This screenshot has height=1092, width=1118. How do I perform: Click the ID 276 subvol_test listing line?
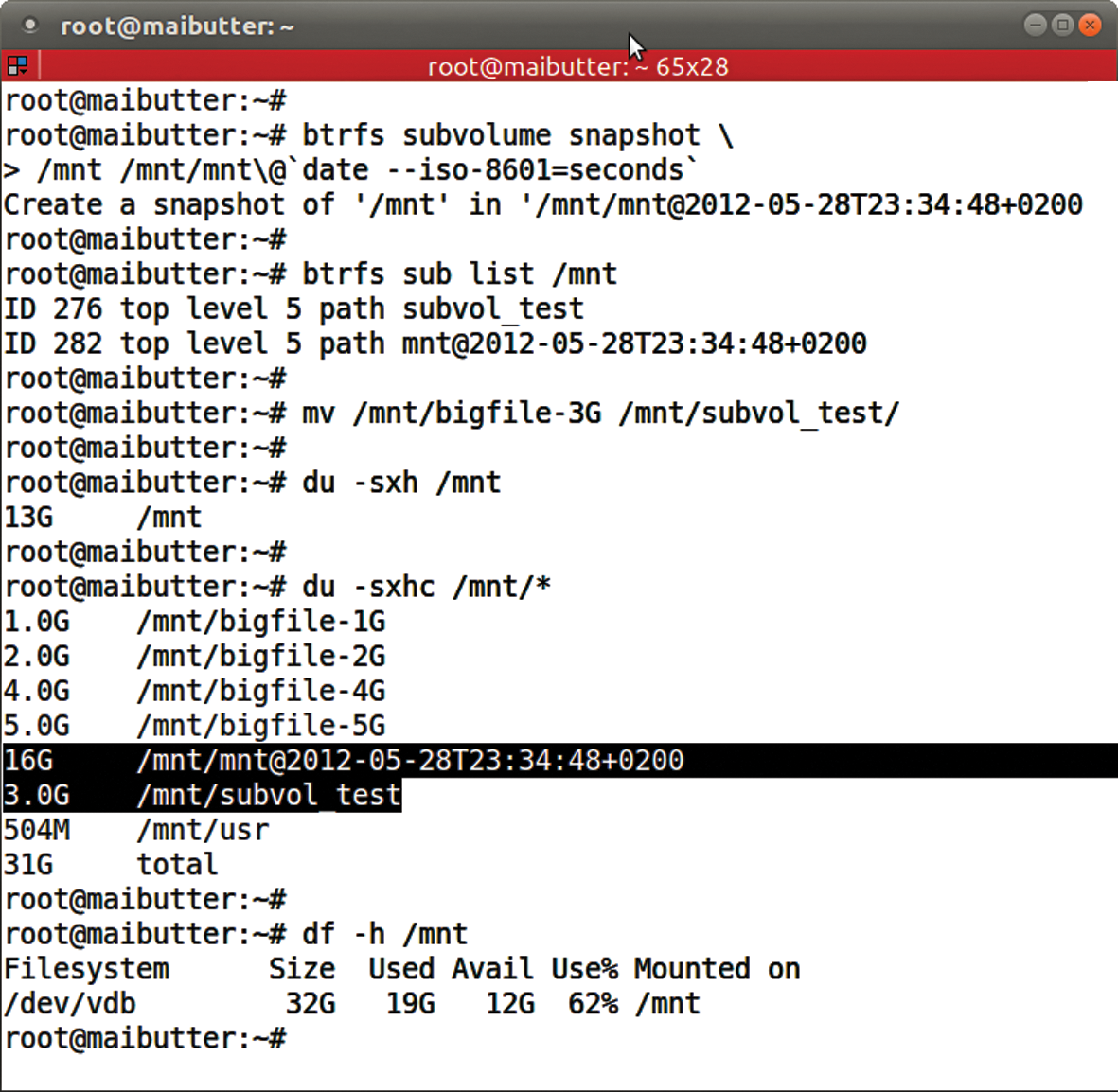(x=293, y=308)
